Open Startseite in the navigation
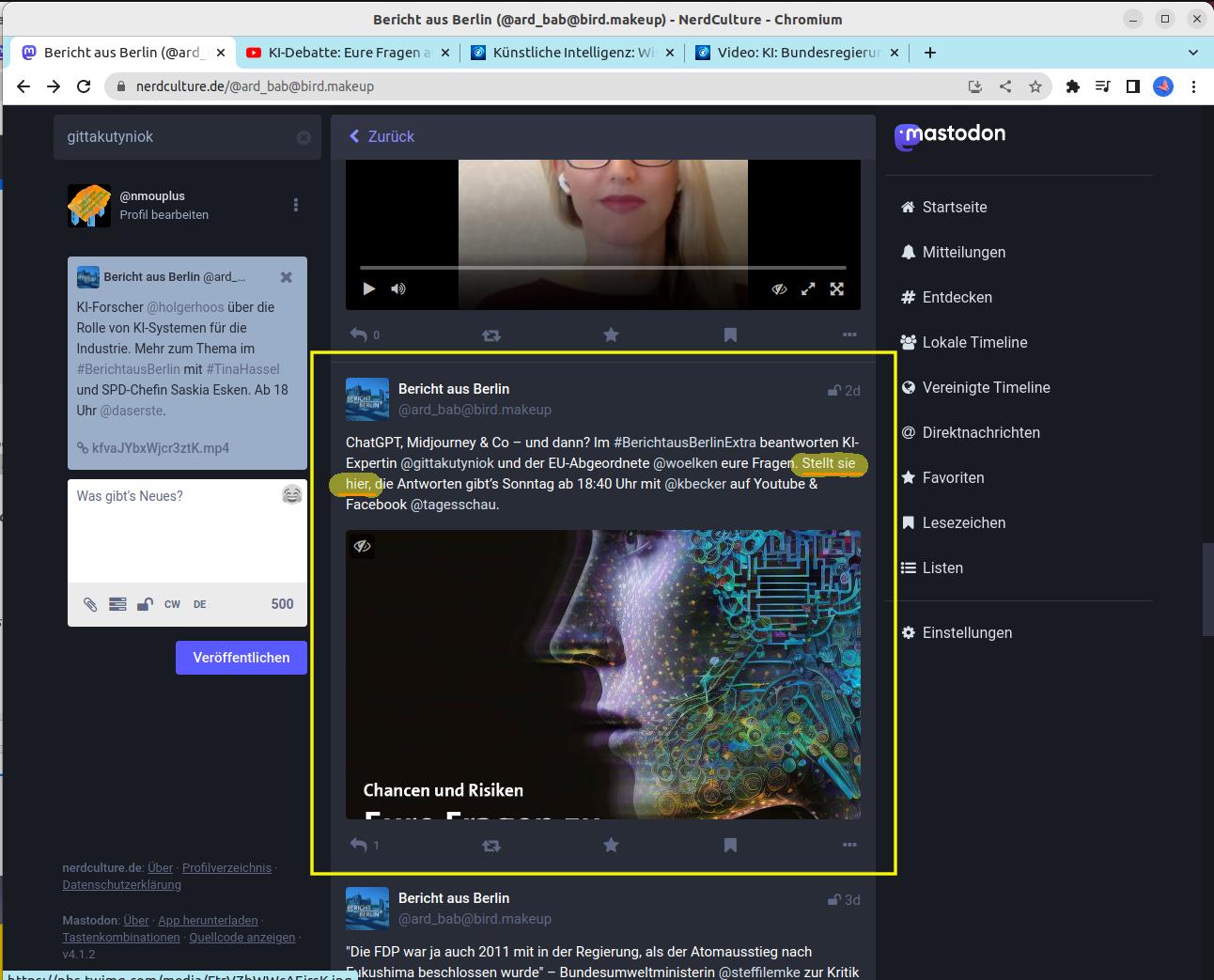The image size is (1214, 980). coord(944,207)
